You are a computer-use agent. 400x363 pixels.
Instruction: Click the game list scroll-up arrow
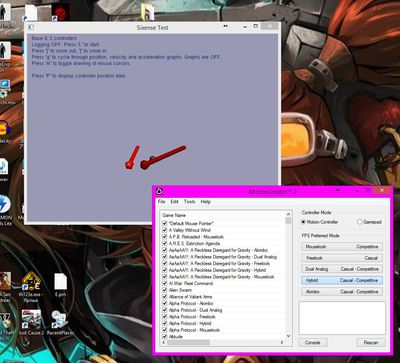click(288, 214)
